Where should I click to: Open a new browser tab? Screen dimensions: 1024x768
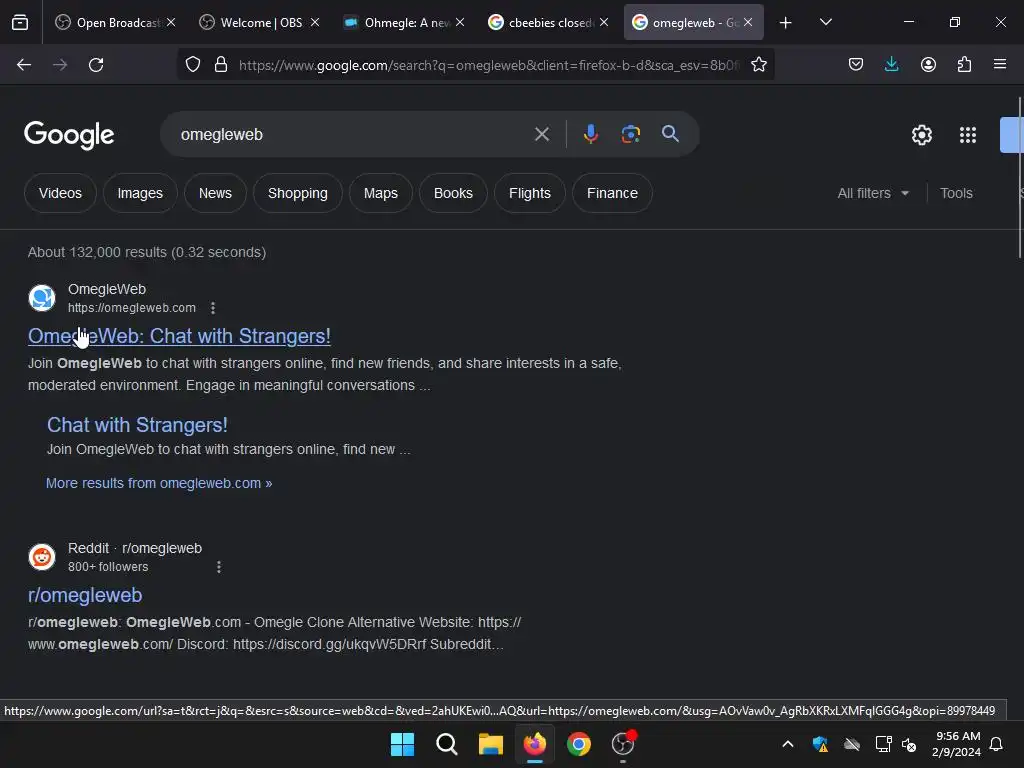[786, 23]
